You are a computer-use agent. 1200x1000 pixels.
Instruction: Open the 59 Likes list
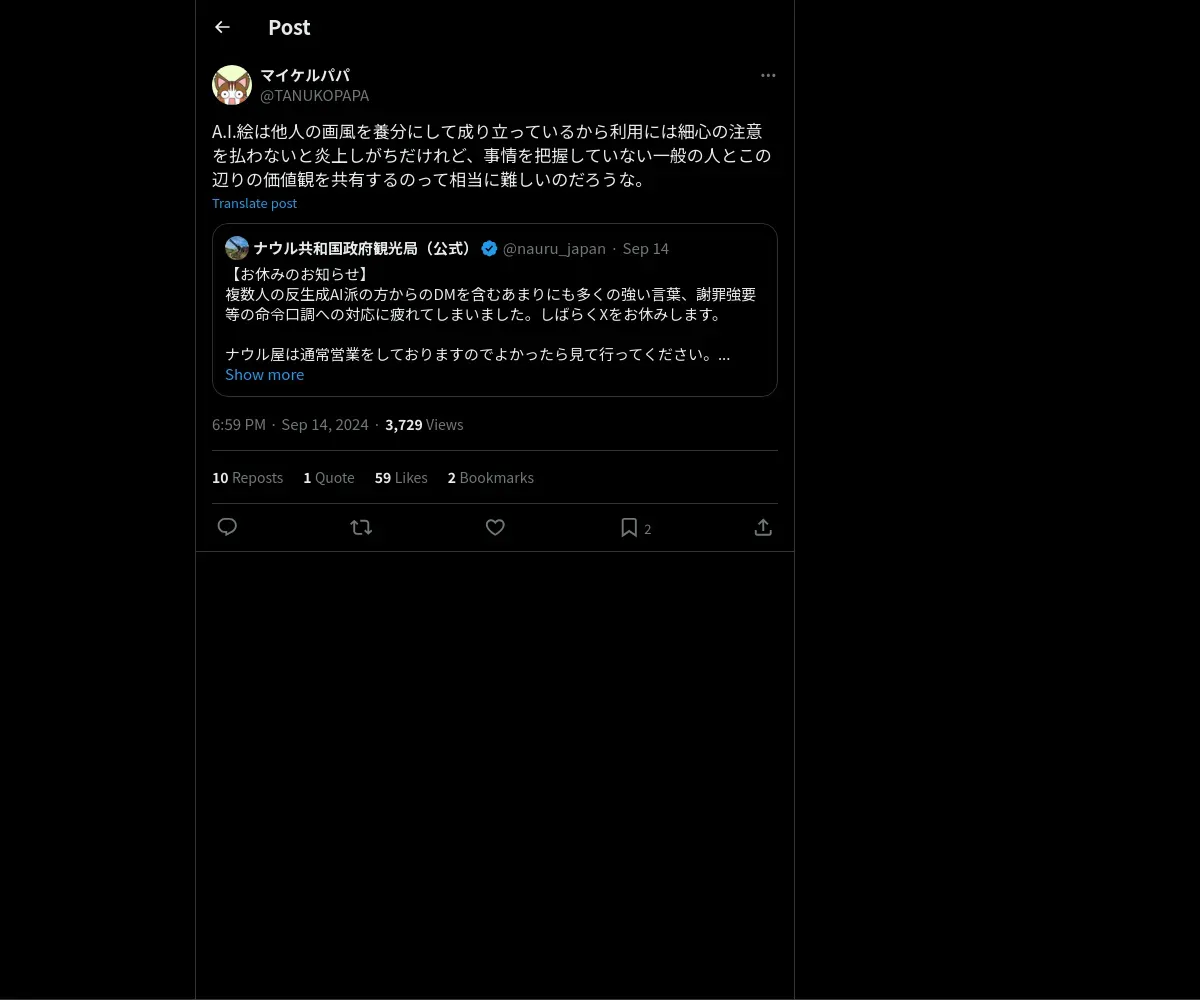pyautogui.click(x=401, y=478)
